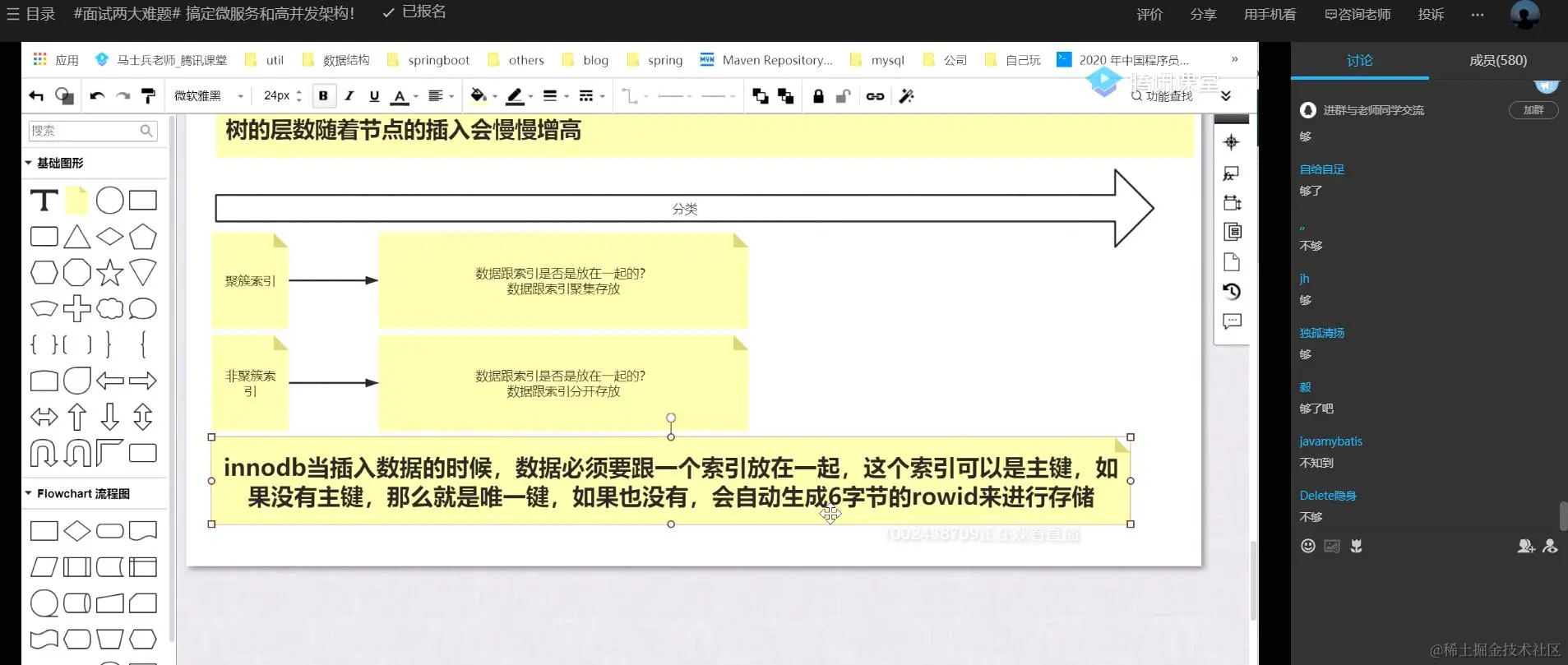
Task: Unlock the selected shape
Action: (843, 96)
